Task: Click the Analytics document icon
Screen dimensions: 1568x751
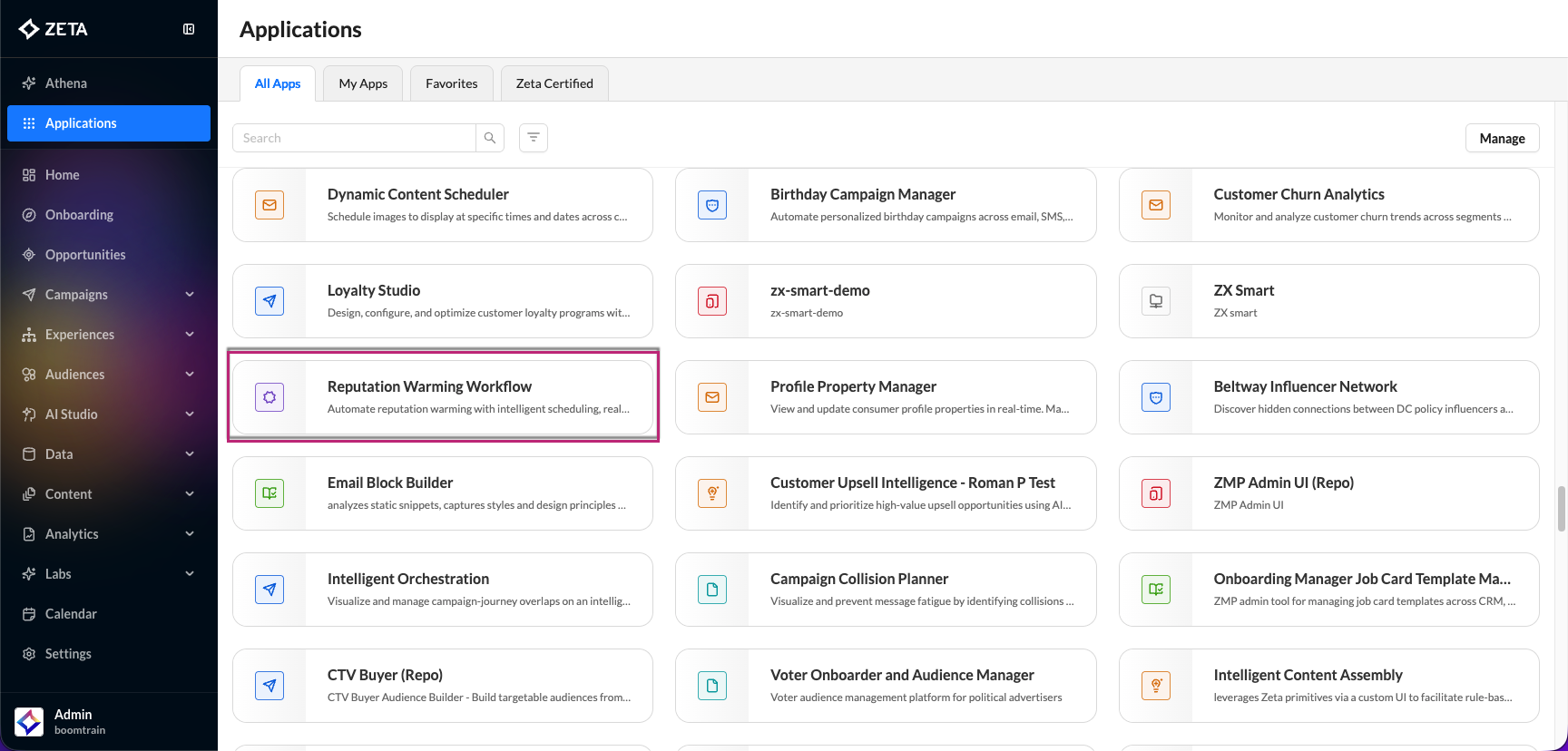Action: (x=29, y=534)
